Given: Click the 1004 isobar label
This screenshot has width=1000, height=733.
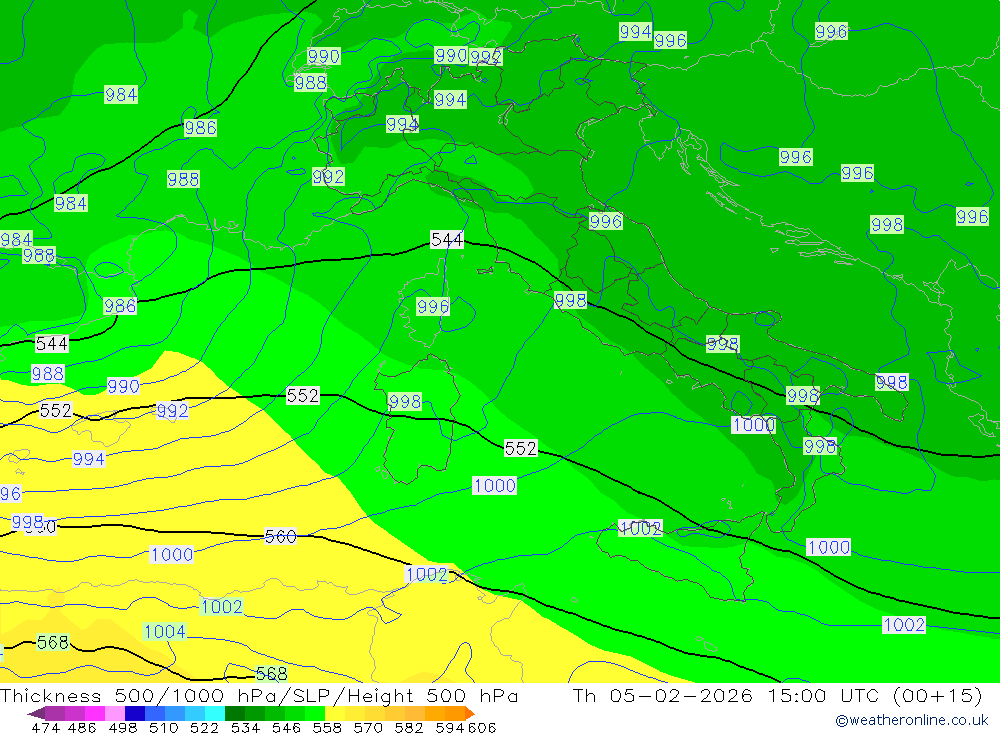Looking at the screenshot, I should click(x=165, y=632).
